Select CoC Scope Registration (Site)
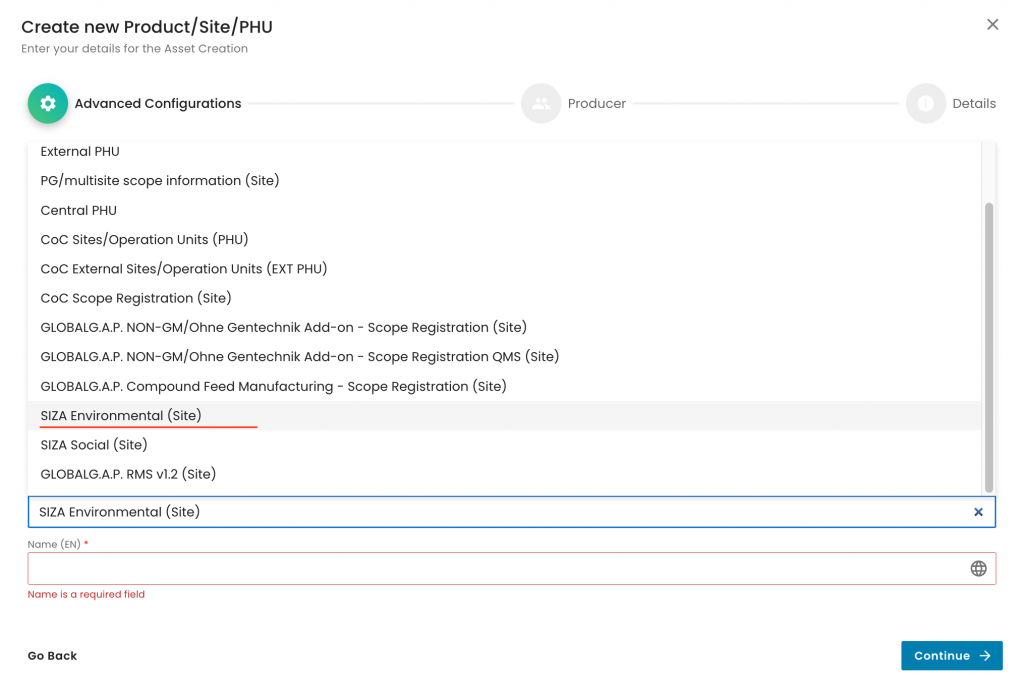1024x692 pixels. point(136,298)
